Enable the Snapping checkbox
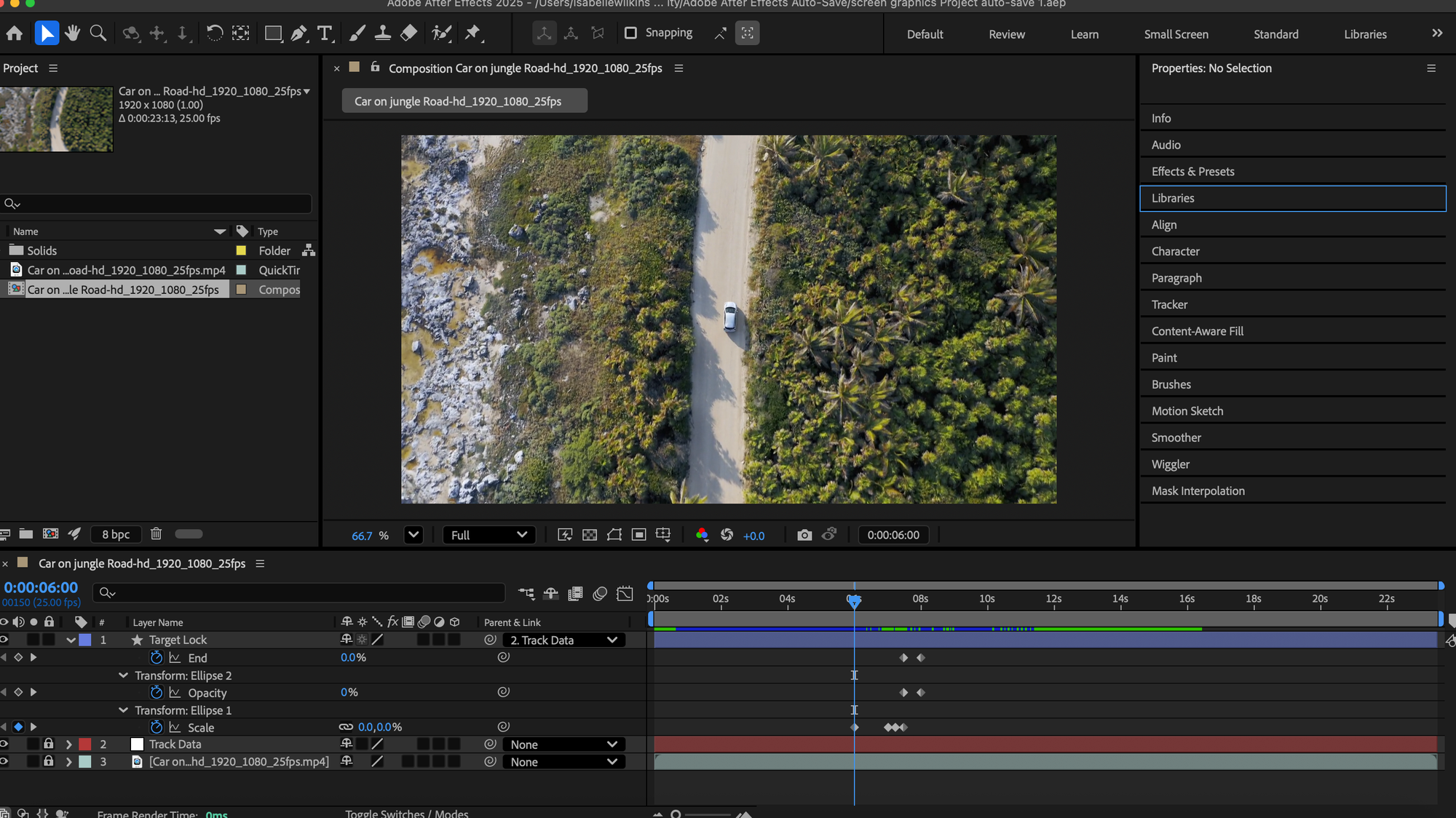The height and width of the screenshot is (818, 1456). 630,33
